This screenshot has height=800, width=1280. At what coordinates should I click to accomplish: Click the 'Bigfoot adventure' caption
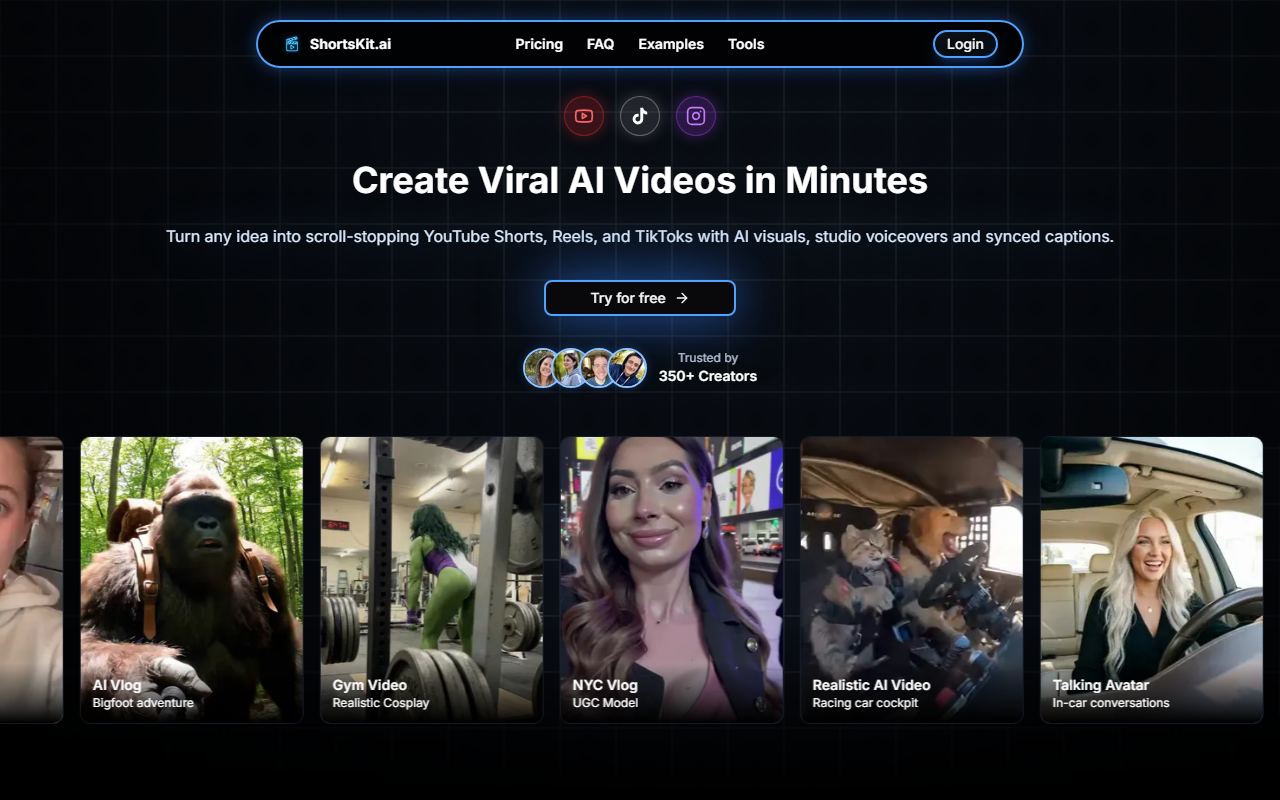tap(143, 703)
